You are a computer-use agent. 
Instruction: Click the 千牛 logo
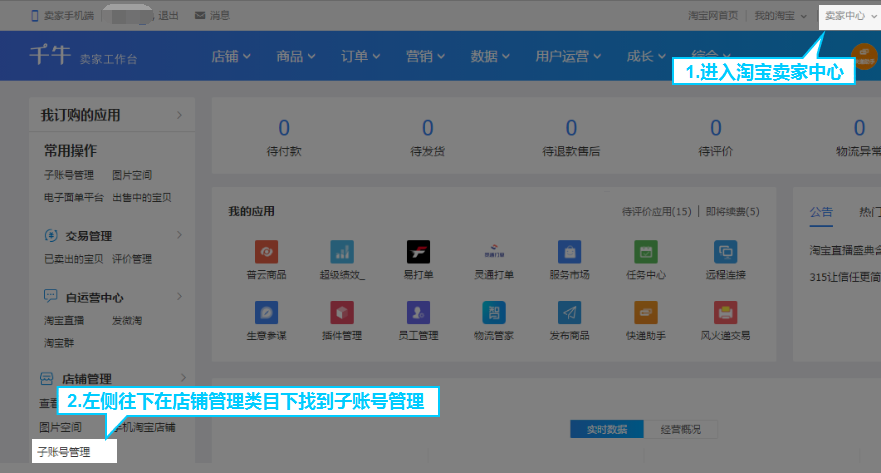(50, 55)
